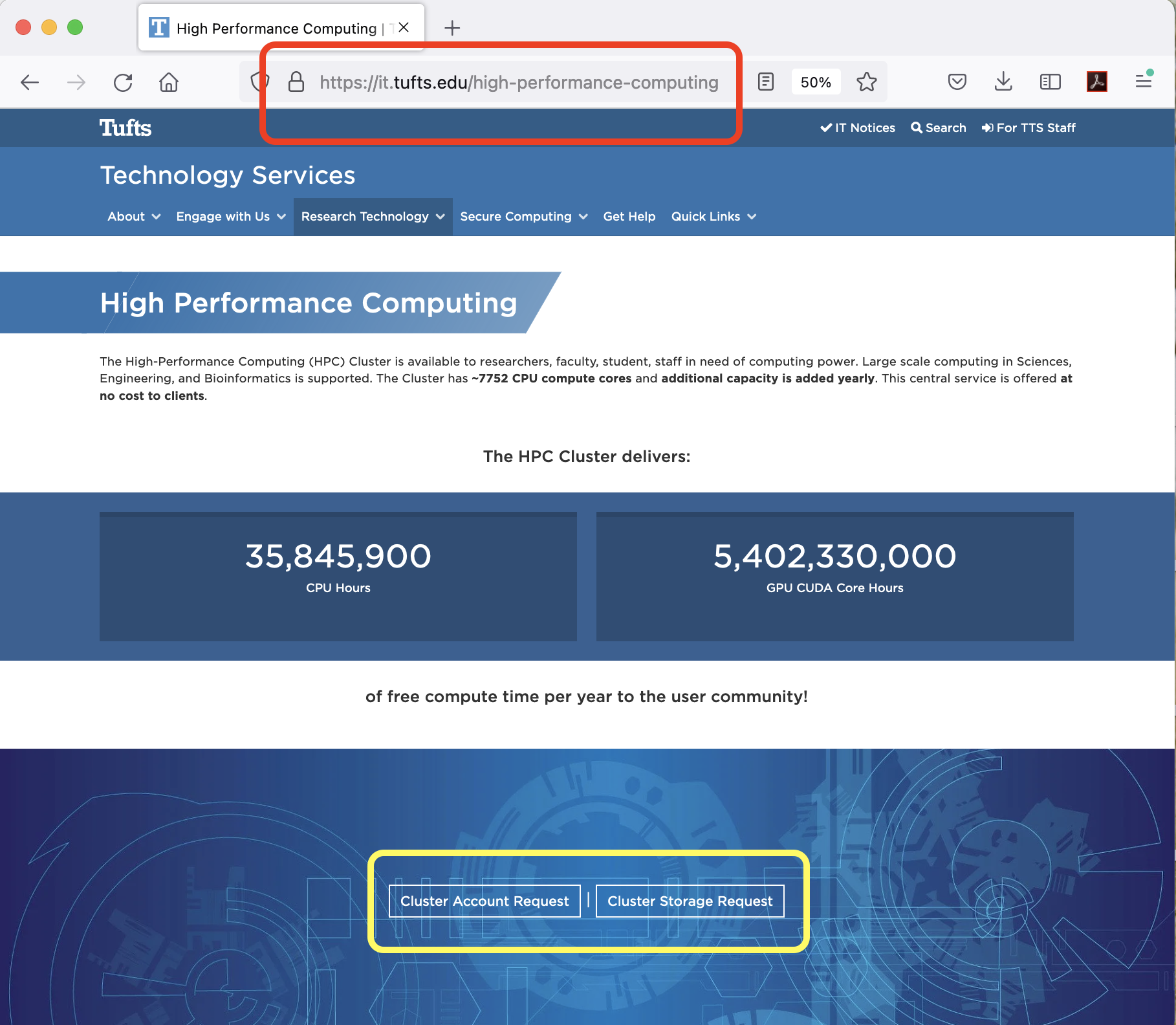Toggle the browser sidebar

(x=1049, y=82)
